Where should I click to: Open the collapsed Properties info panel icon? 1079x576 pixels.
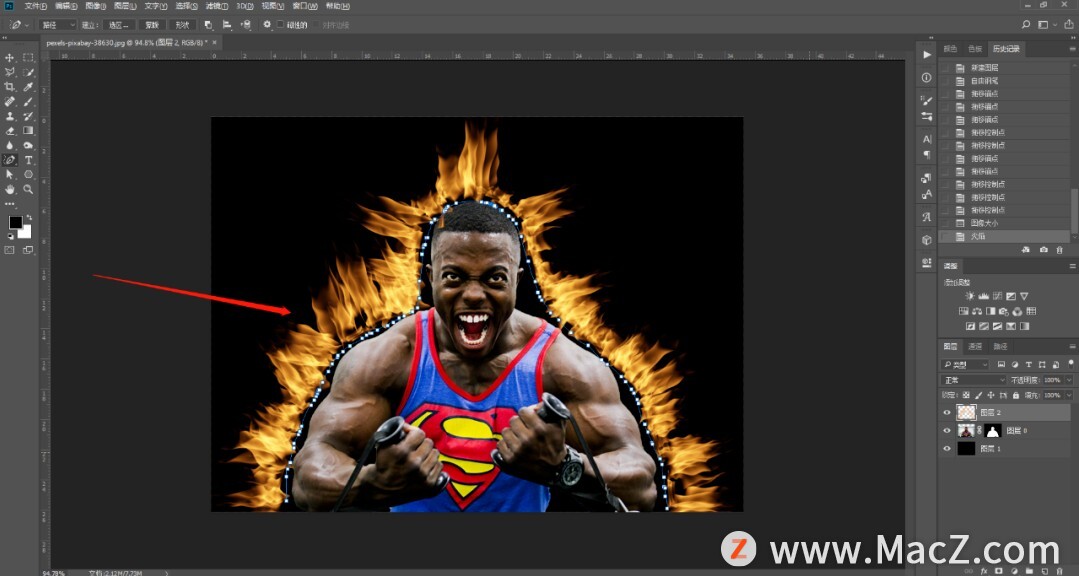point(927,78)
